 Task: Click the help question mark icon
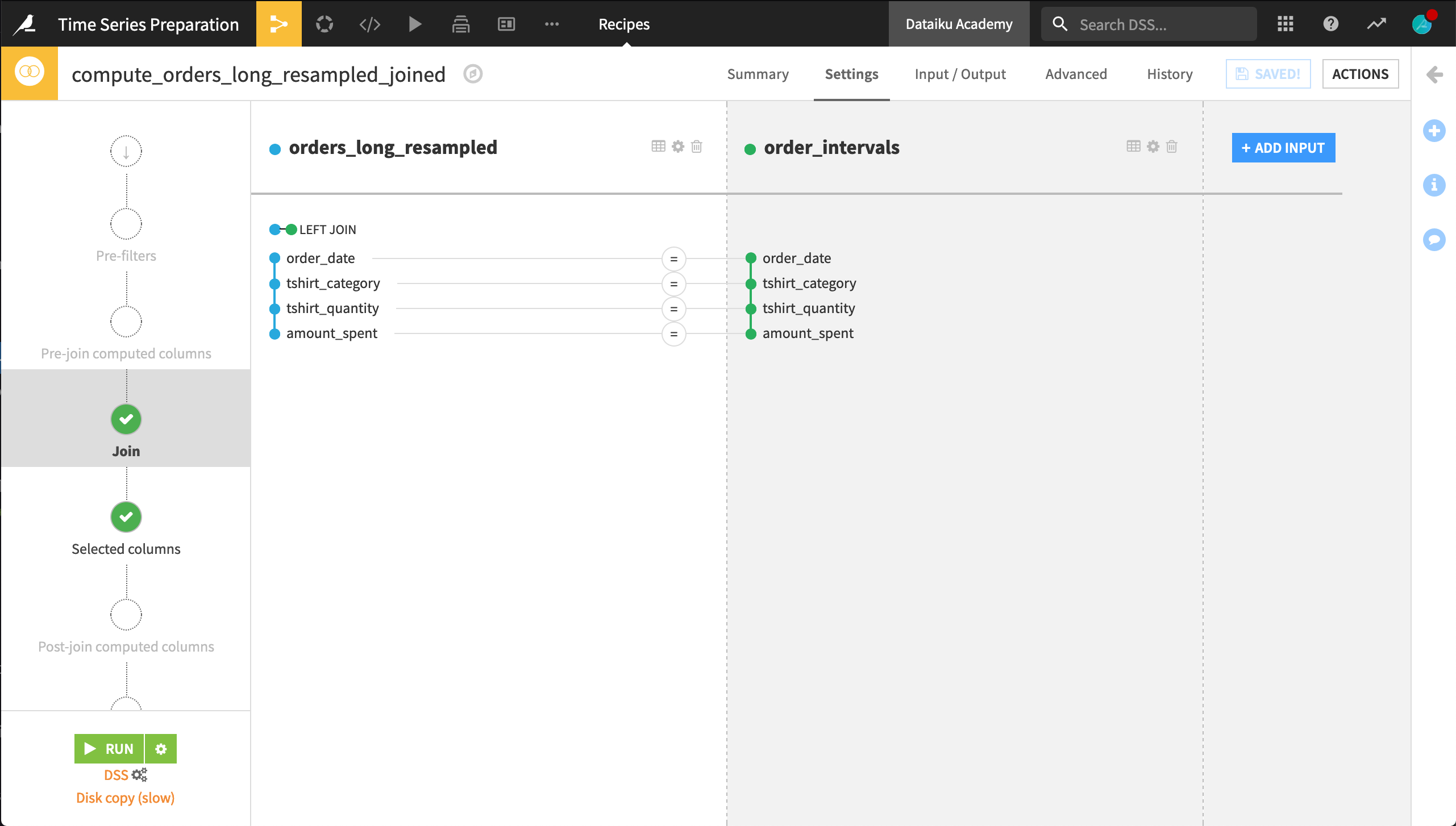[1330, 24]
